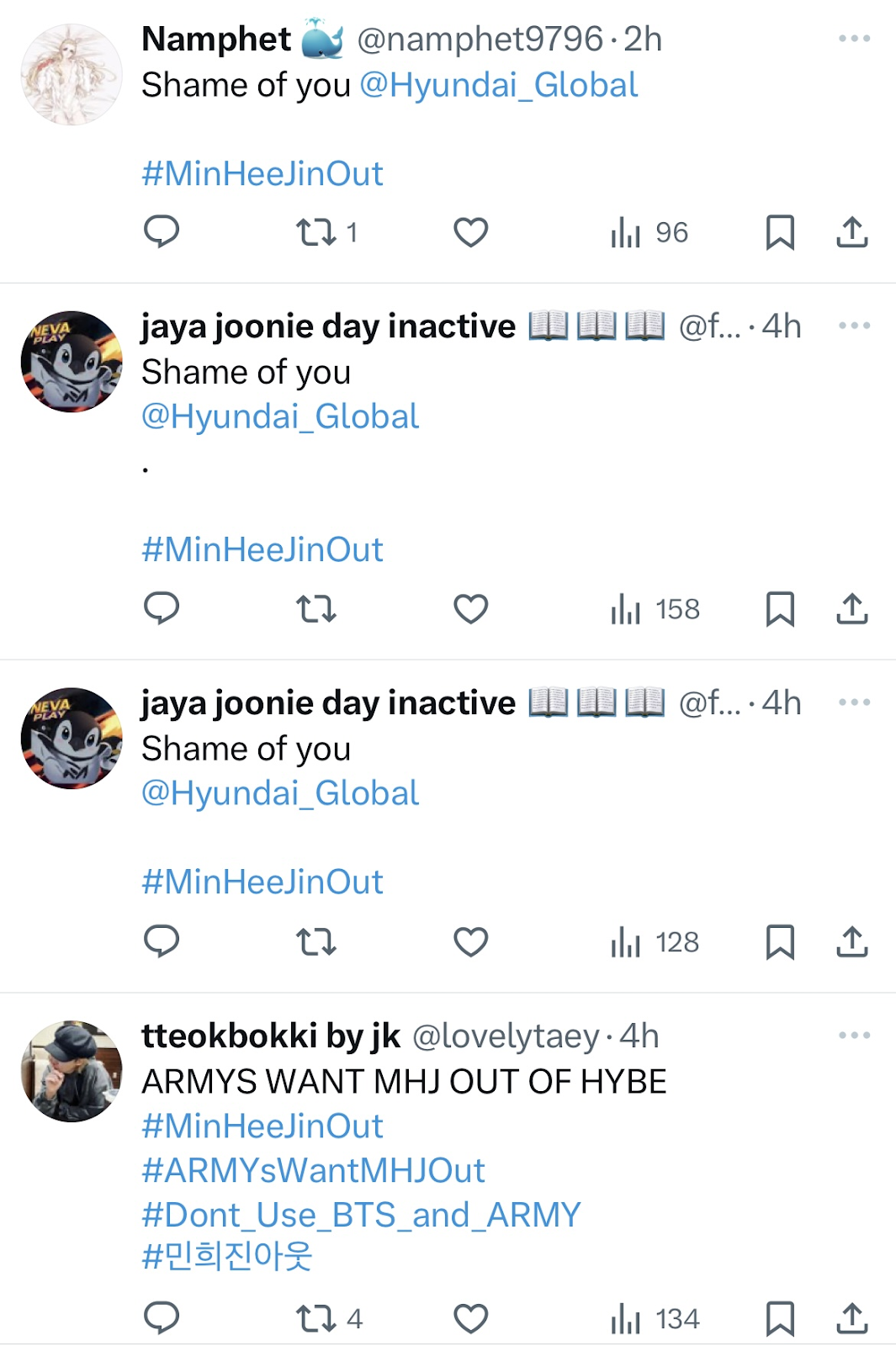Open more options on the 128-view tweet

854,702
